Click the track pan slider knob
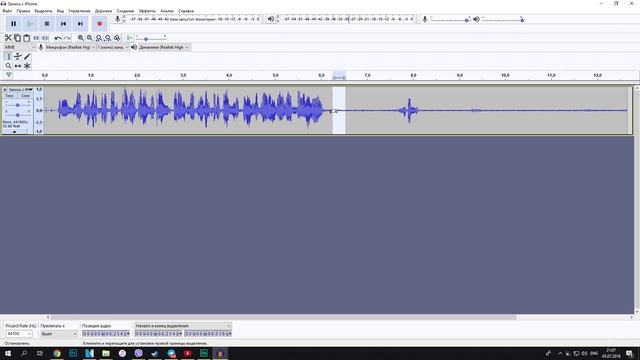Viewport: 640px width, 360px height. click(x=18, y=115)
